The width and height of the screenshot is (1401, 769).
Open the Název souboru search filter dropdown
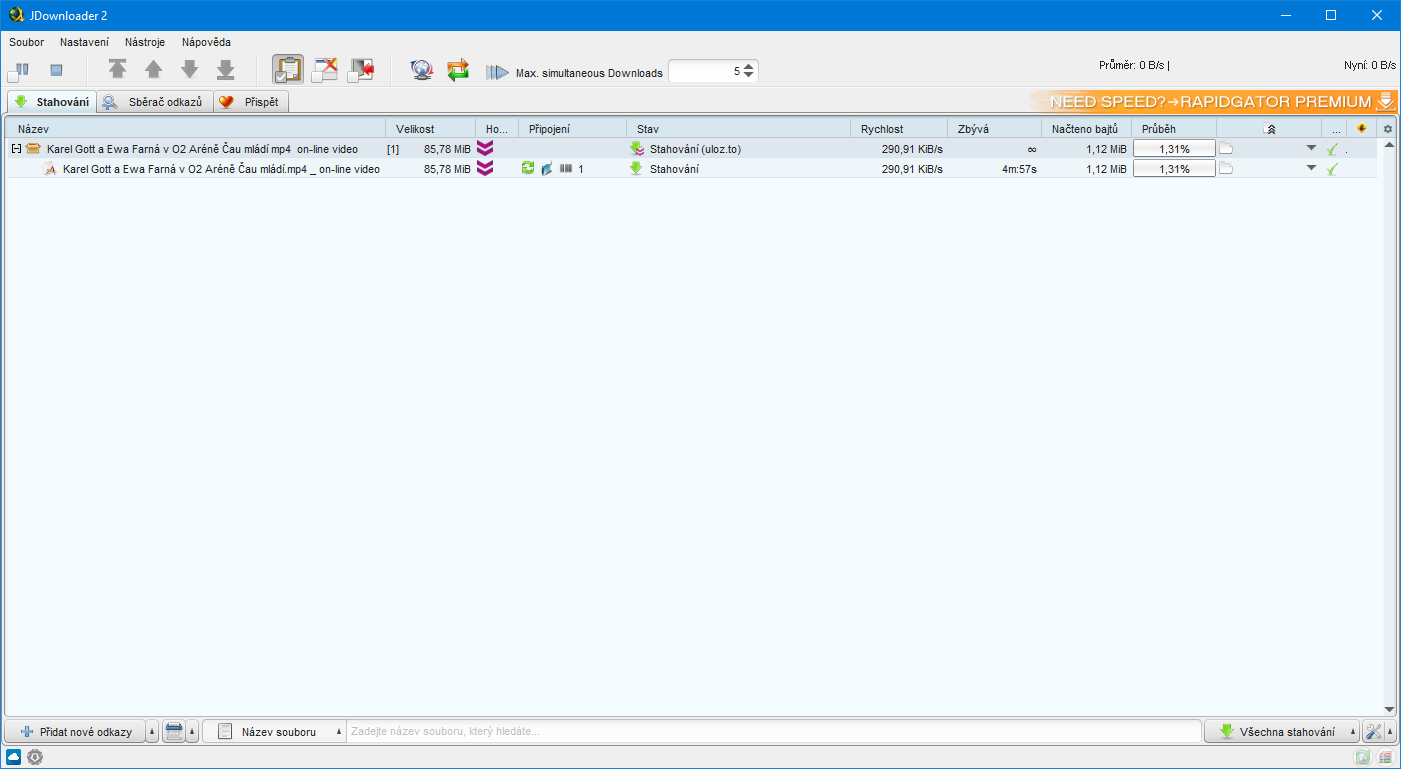(274, 732)
